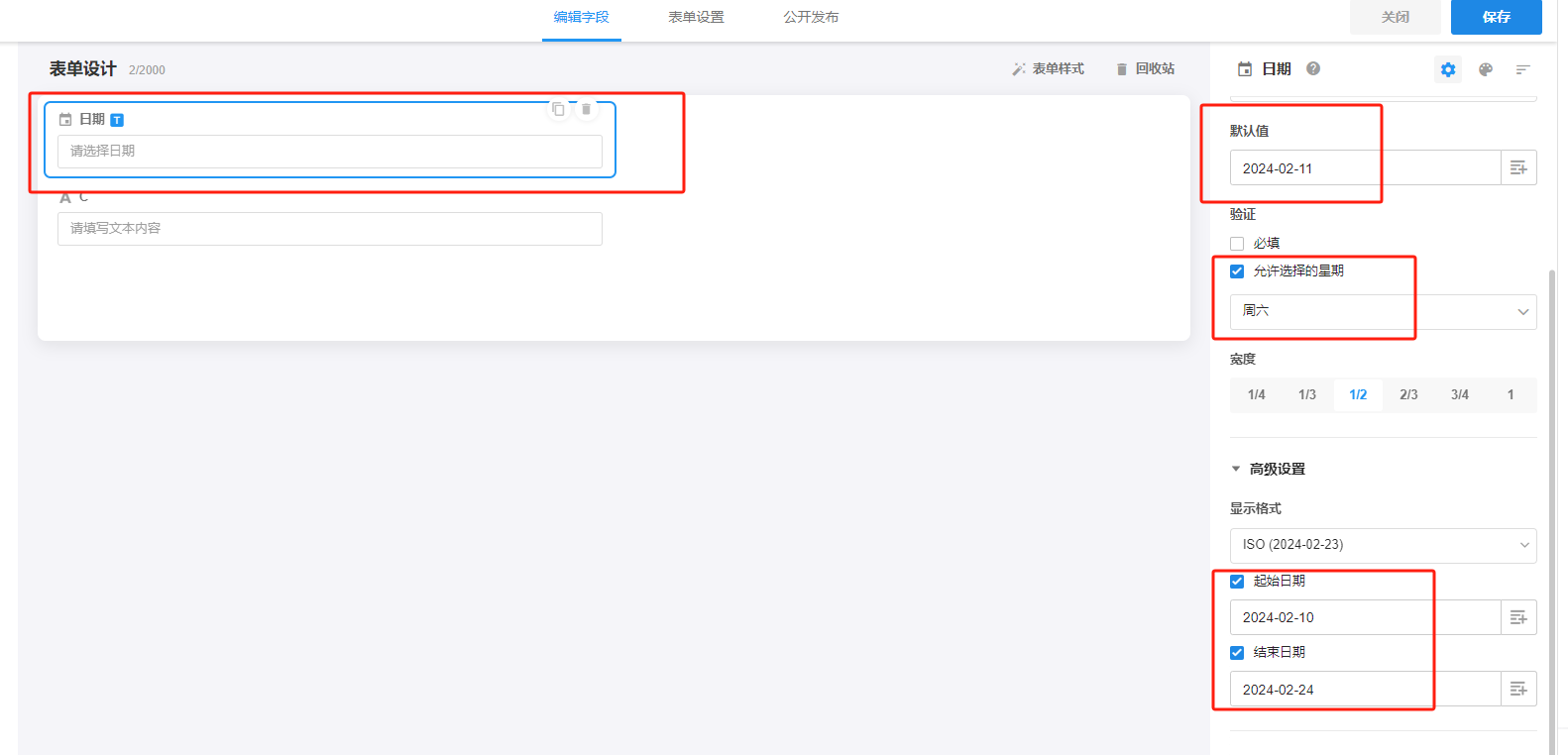The width and height of the screenshot is (1568, 755).
Task: Switch to the 公开发布 tab
Action: [811, 17]
